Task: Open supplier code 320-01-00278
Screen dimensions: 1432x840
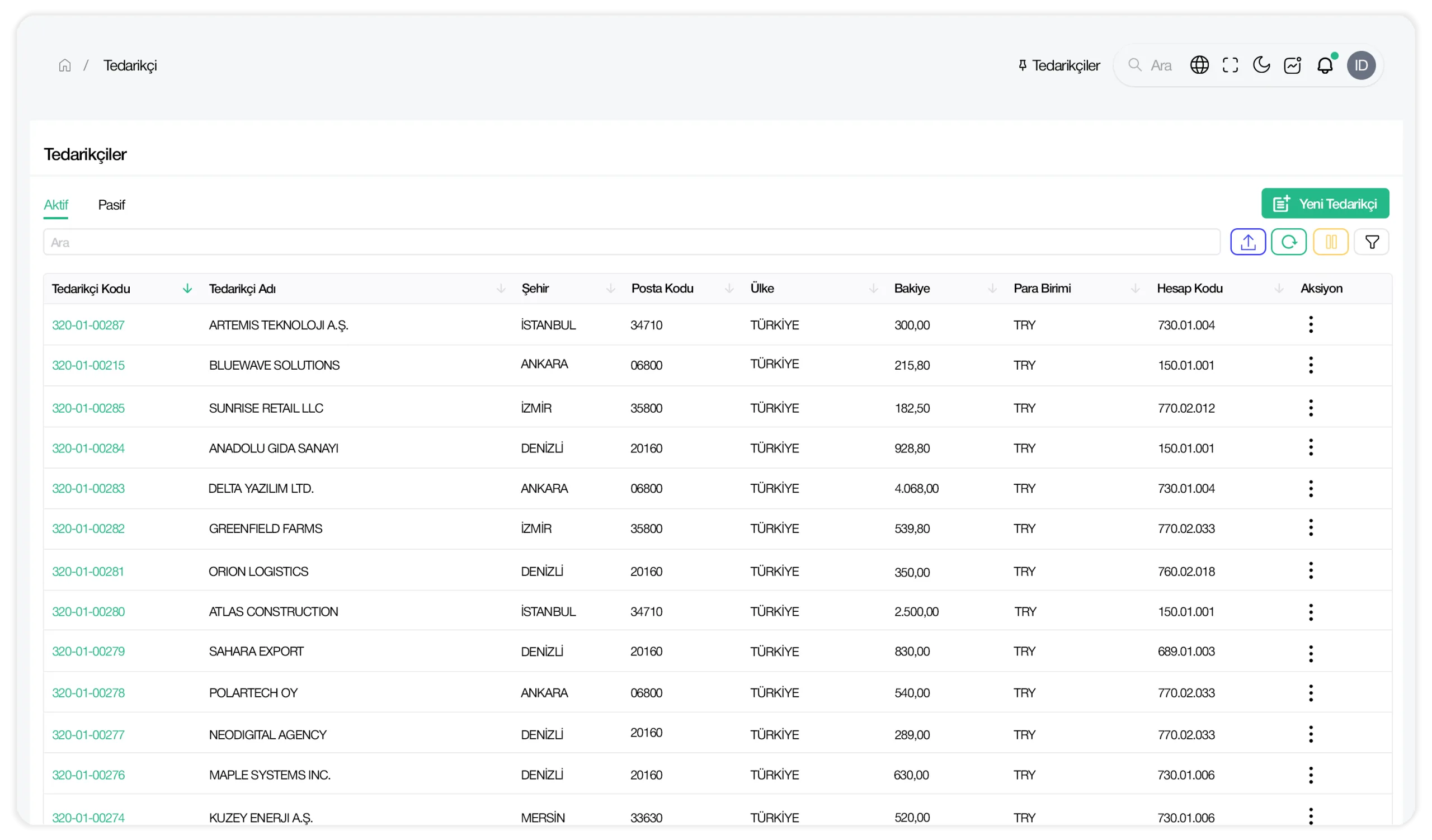Action: point(88,693)
